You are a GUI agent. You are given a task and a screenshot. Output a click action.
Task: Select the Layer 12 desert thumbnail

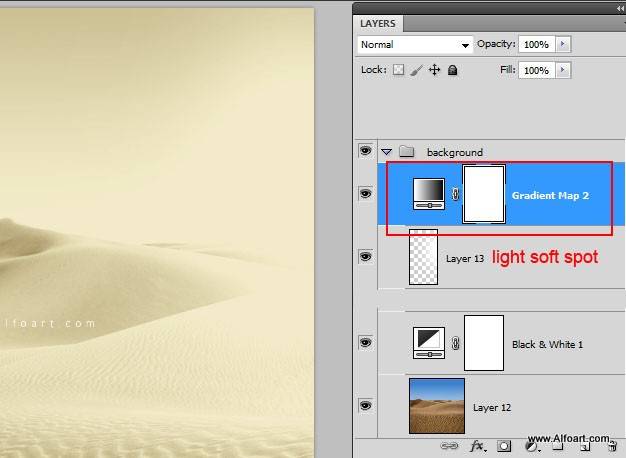point(437,406)
